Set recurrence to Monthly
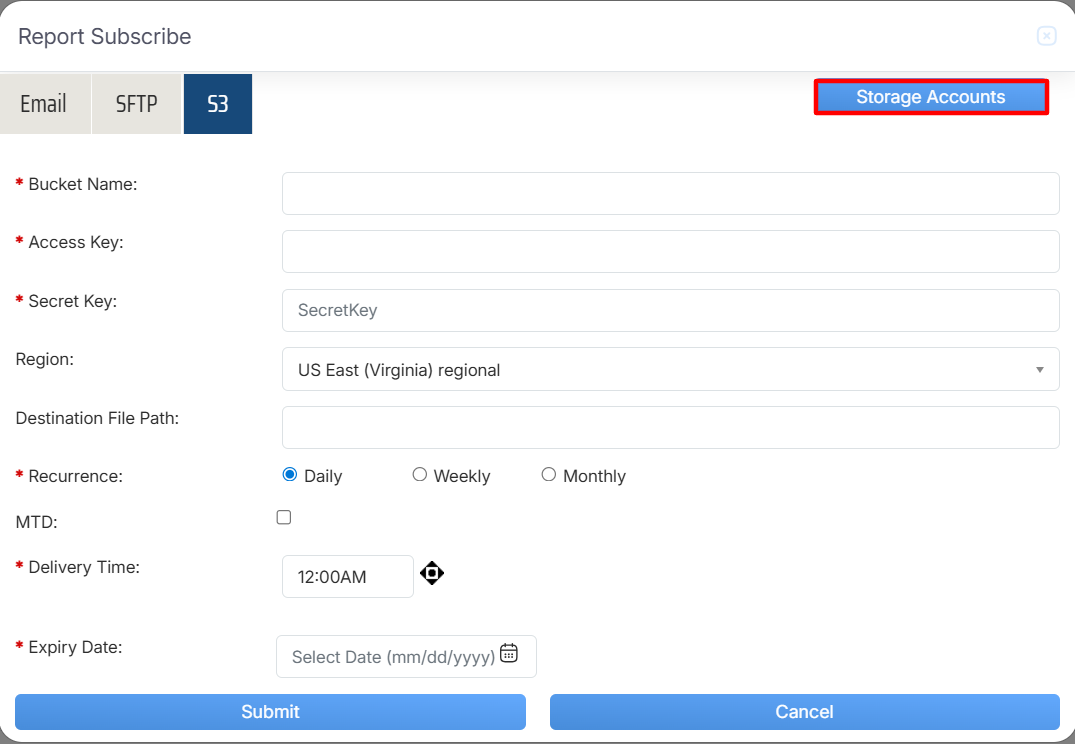 click(549, 475)
